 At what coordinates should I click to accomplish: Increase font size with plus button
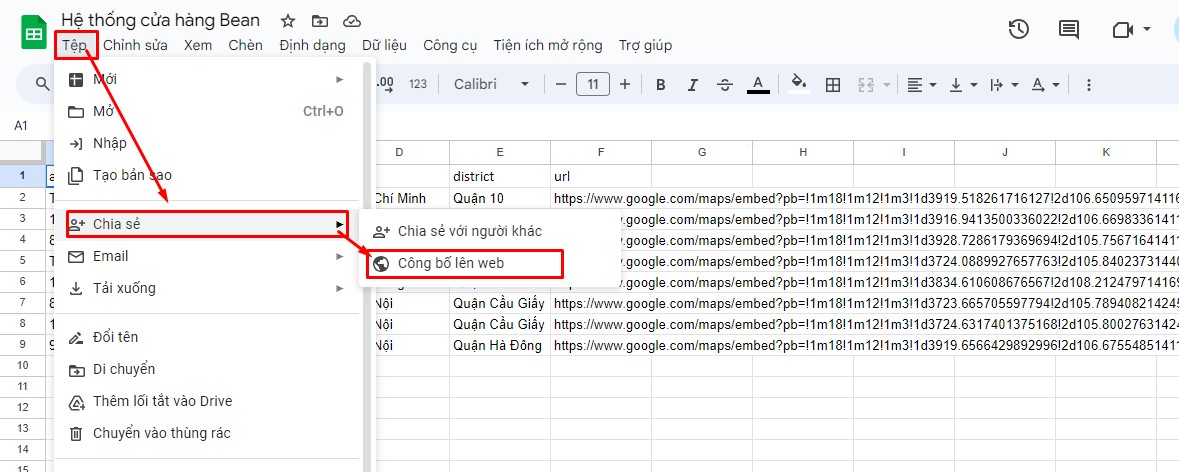click(x=624, y=84)
